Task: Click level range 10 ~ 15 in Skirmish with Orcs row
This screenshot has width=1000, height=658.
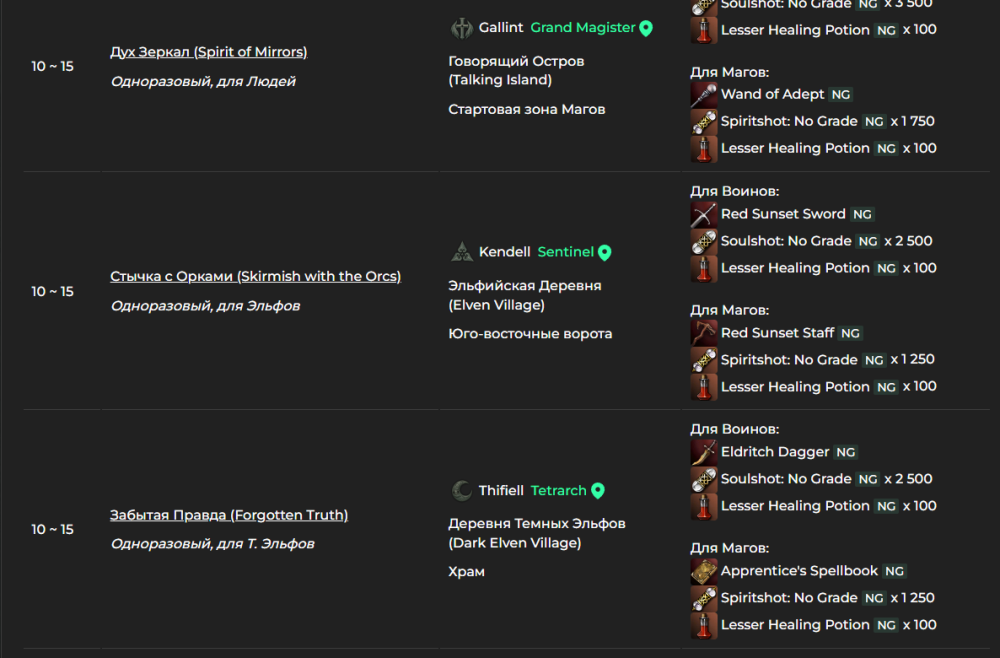Action: [52, 291]
